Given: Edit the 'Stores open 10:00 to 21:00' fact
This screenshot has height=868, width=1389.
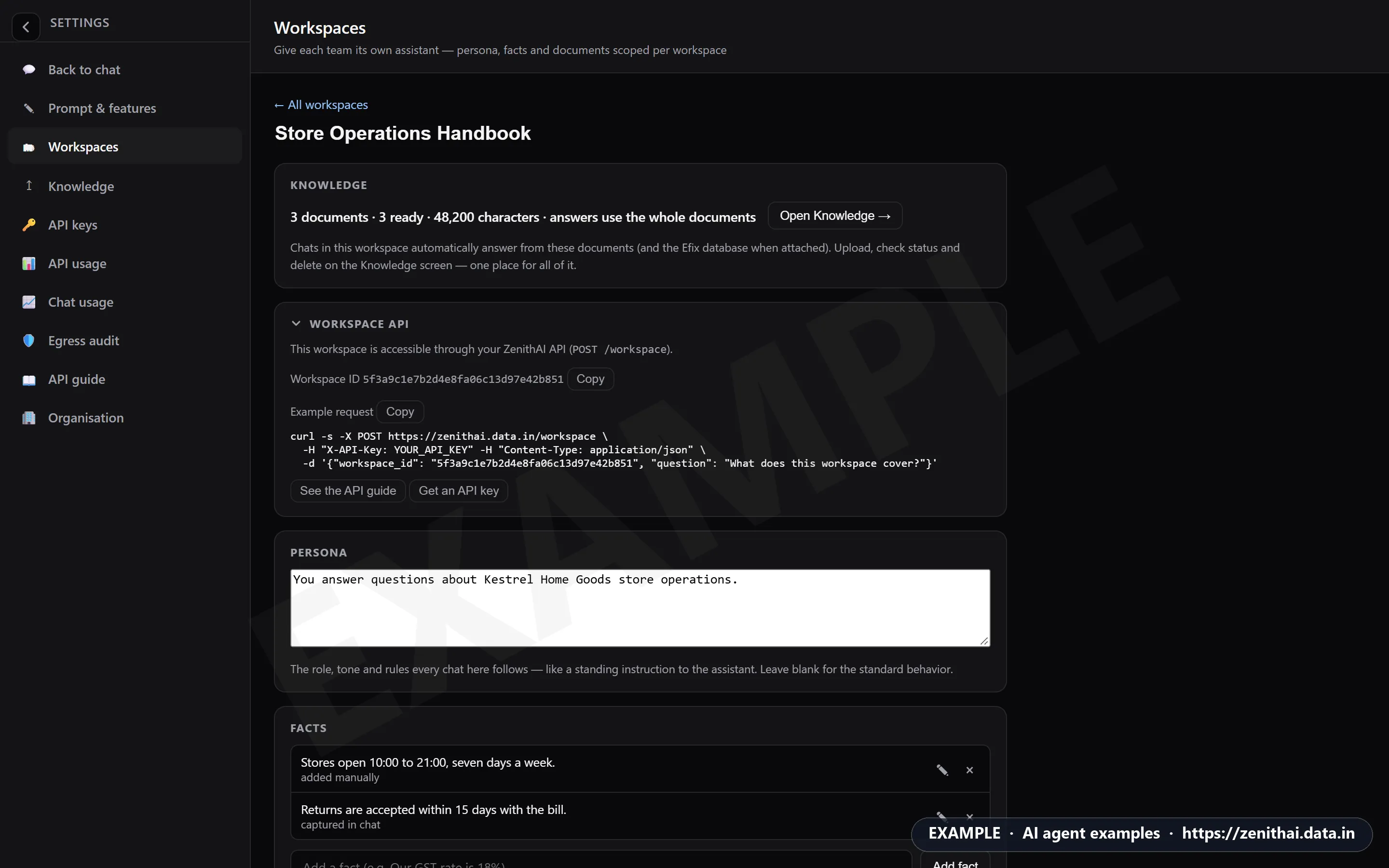Looking at the screenshot, I should pos(942,770).
